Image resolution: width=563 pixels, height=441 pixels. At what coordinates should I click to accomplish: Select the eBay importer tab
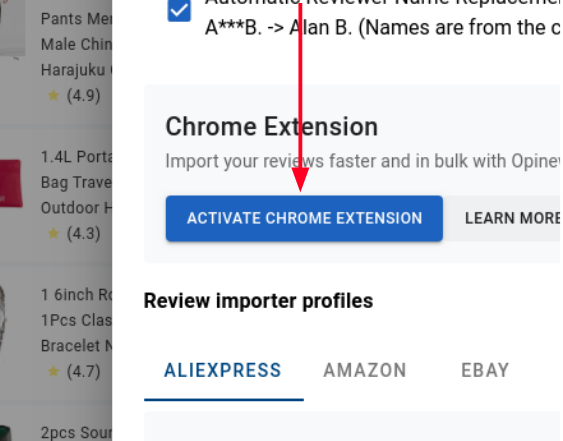(485, 371)
